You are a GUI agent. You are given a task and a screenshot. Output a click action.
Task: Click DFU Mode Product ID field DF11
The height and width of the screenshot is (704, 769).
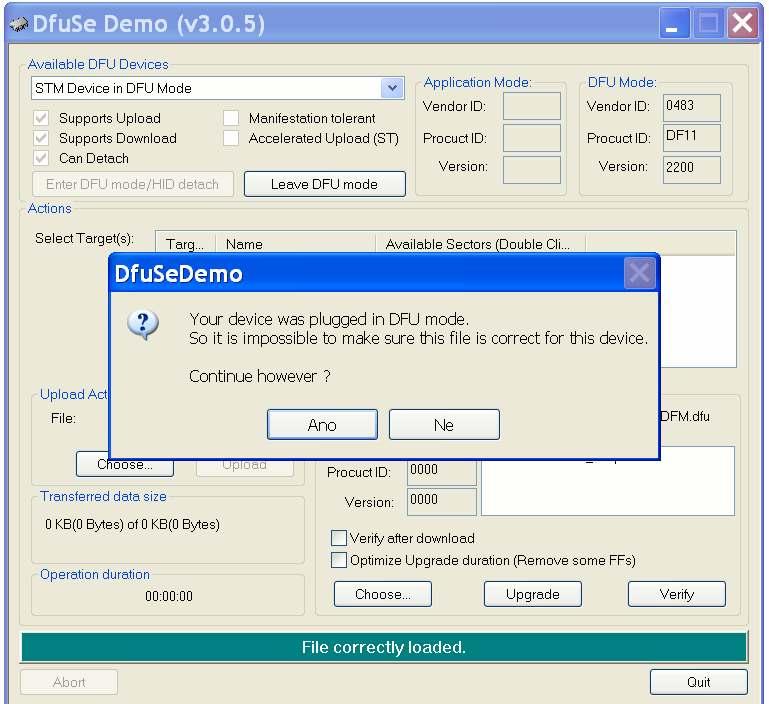click(692, 138)
